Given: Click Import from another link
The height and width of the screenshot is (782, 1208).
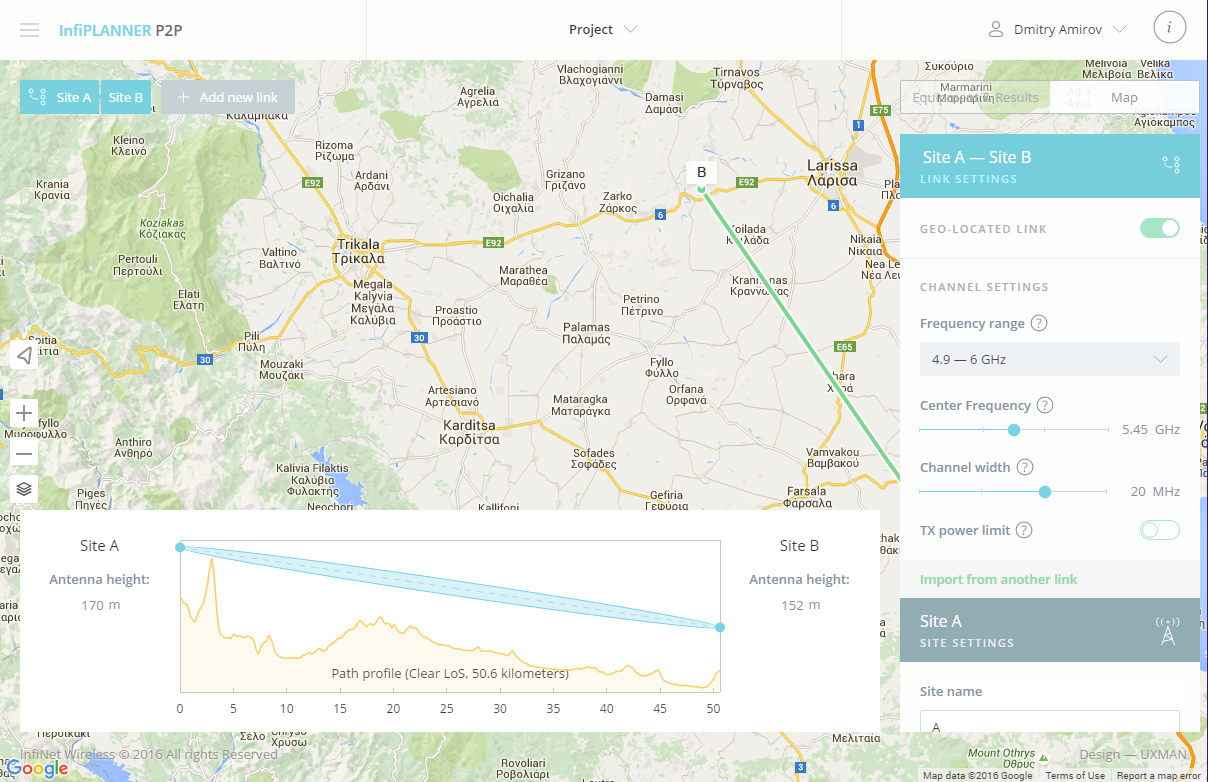Looking at the screenshot, I should [999, 579].
